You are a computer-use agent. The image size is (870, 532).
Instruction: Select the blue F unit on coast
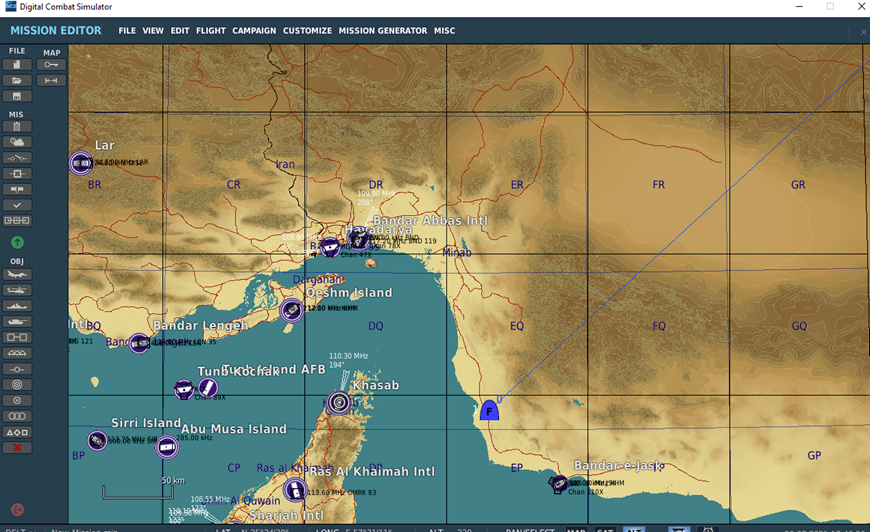click(x=489, y=411)
